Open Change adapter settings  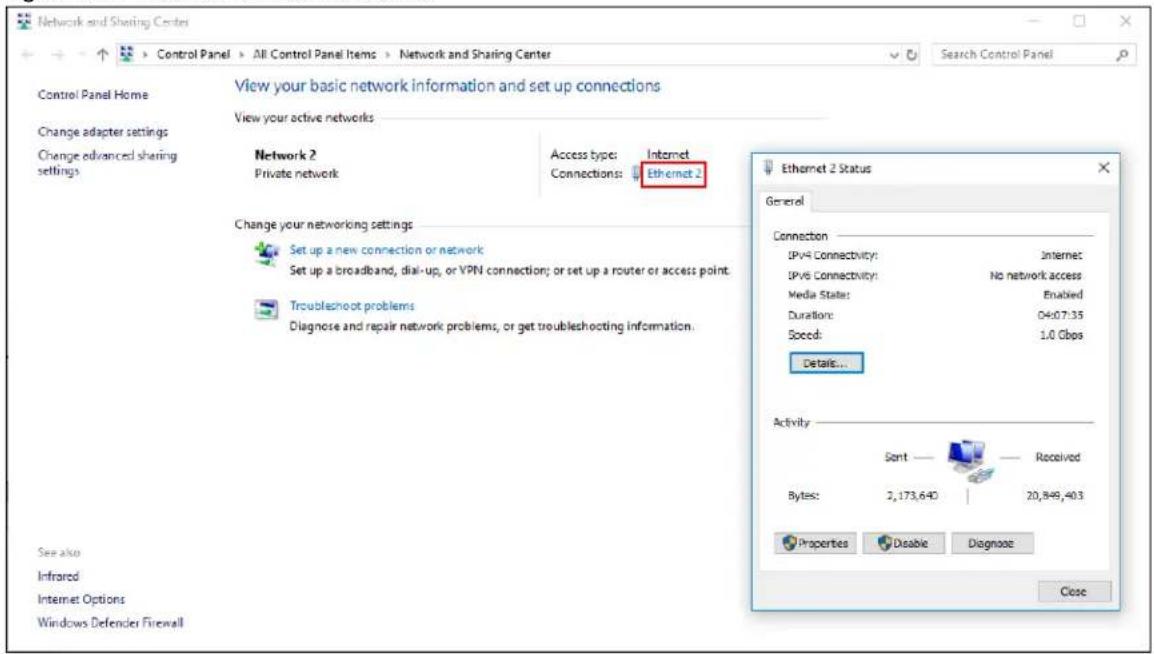(103, 132)
